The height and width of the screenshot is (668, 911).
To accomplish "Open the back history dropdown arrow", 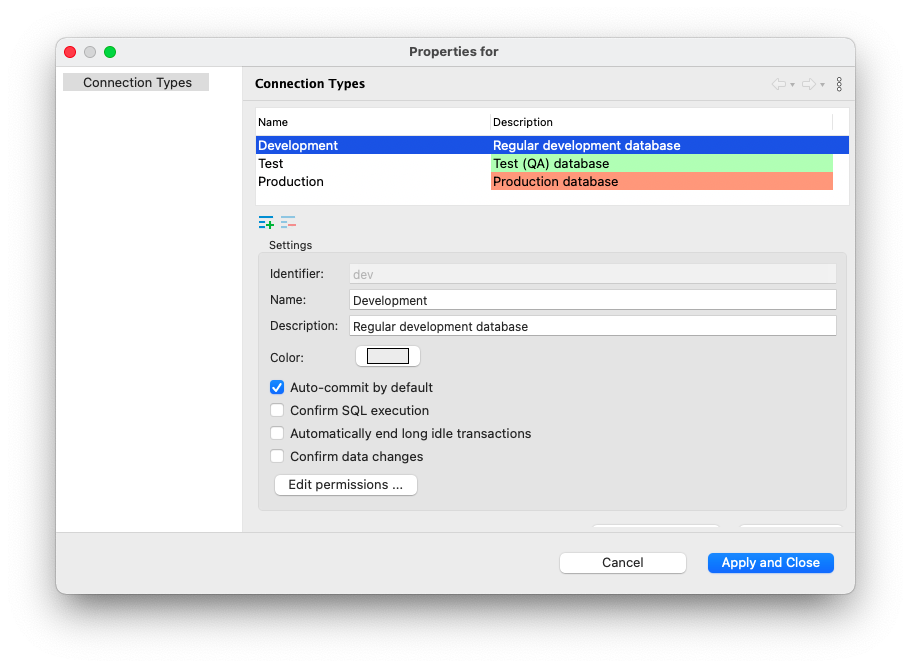I will [792, 85].
